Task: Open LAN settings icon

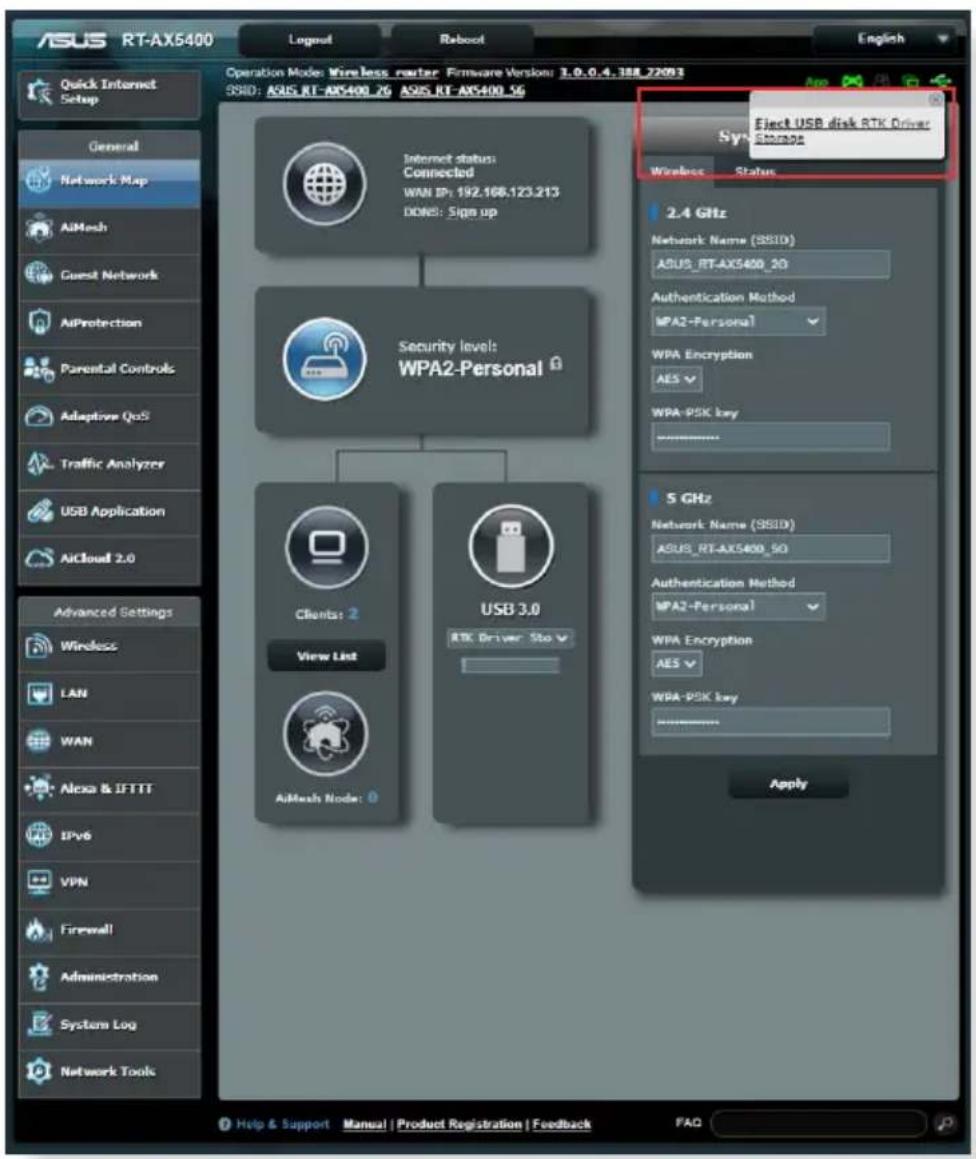Action: 38,693
